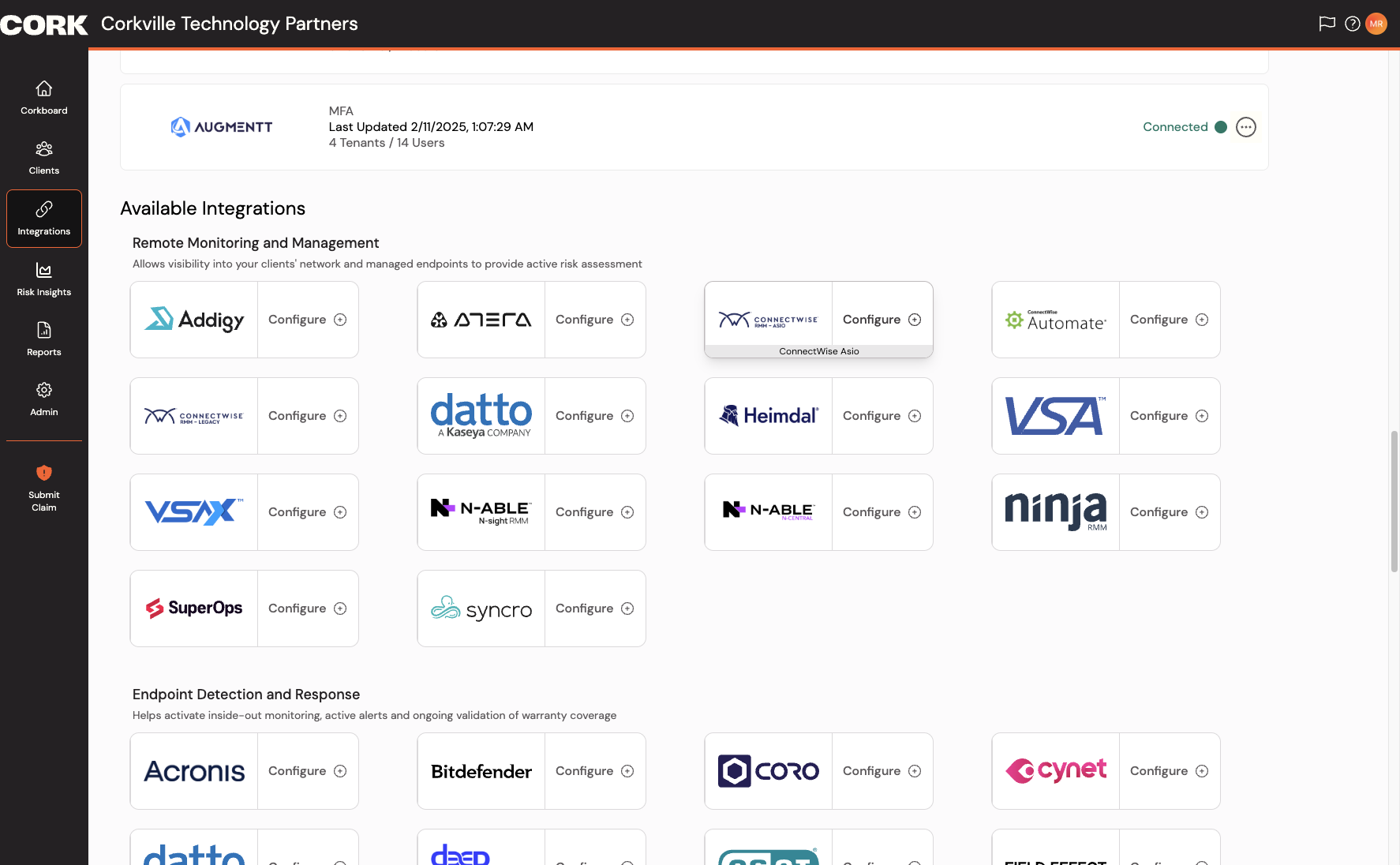The height and width of the screenshot is (865, 1400).
Task: Click the Submit Claim shield icon
Action: (44, 473)
